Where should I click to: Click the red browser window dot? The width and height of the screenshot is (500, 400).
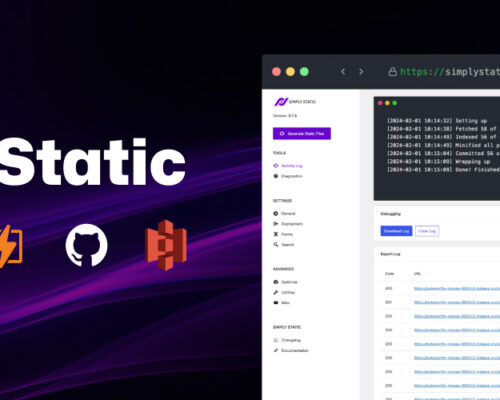click(x=276, y=72)
